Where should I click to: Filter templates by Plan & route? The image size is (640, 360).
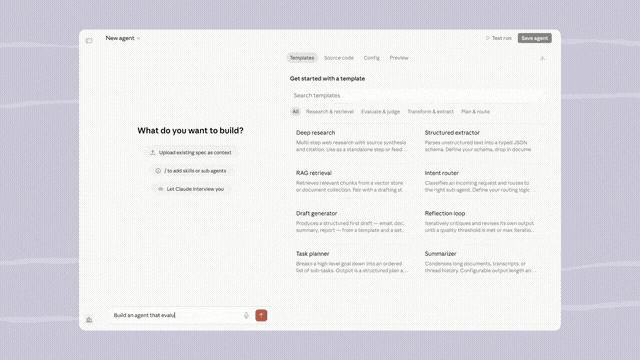click(x=476, y=111)
